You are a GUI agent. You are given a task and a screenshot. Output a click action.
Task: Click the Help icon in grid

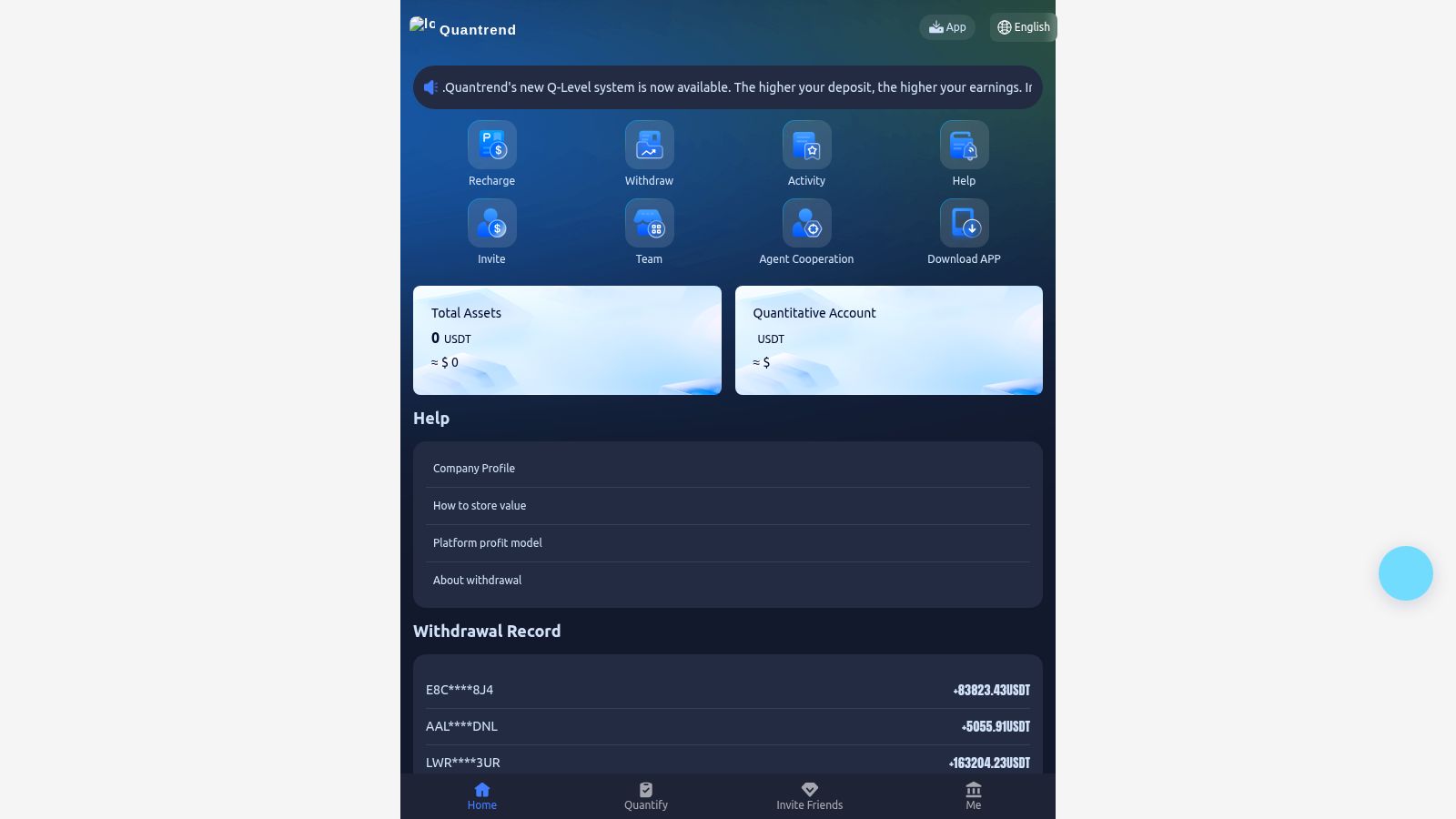[x=964, y=146]
